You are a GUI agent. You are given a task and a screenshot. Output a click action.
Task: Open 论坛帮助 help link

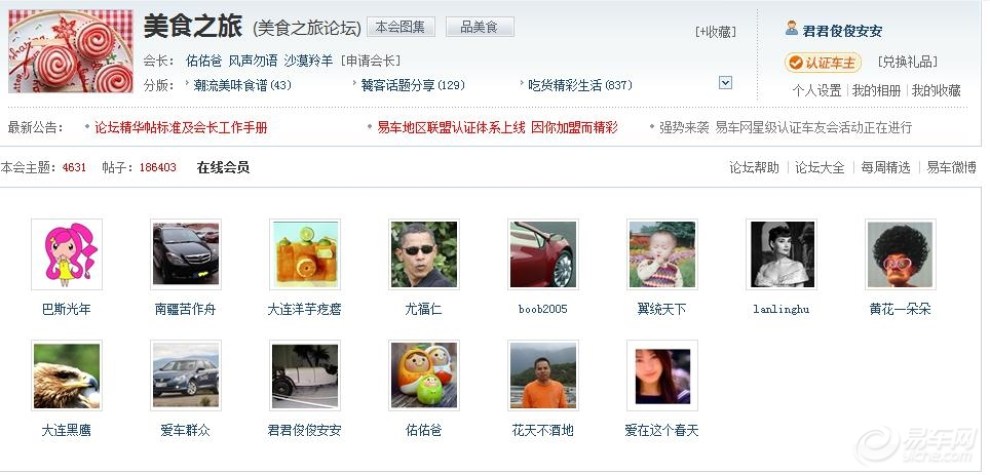click(x=754, y=167)
